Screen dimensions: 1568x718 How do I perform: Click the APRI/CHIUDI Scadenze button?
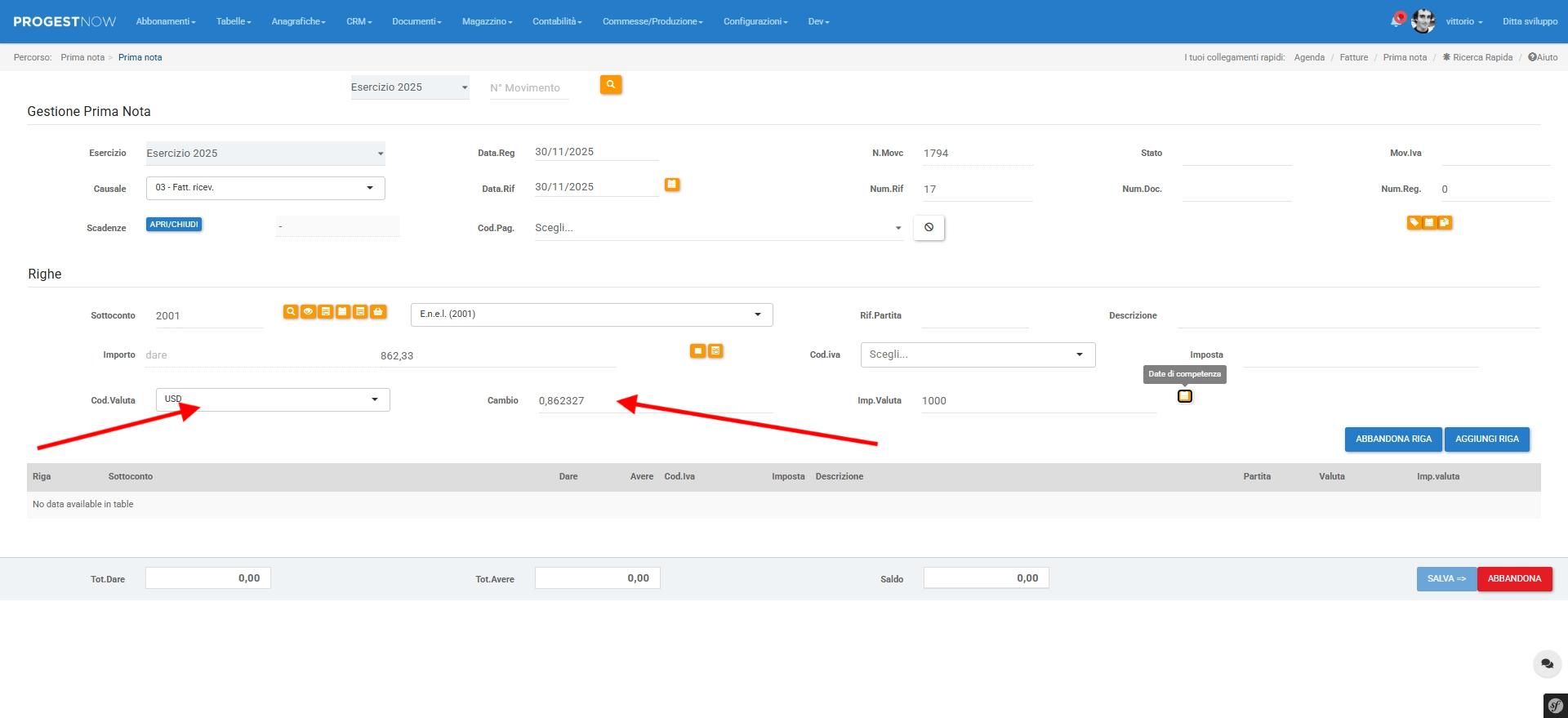[x=174, y=225]
